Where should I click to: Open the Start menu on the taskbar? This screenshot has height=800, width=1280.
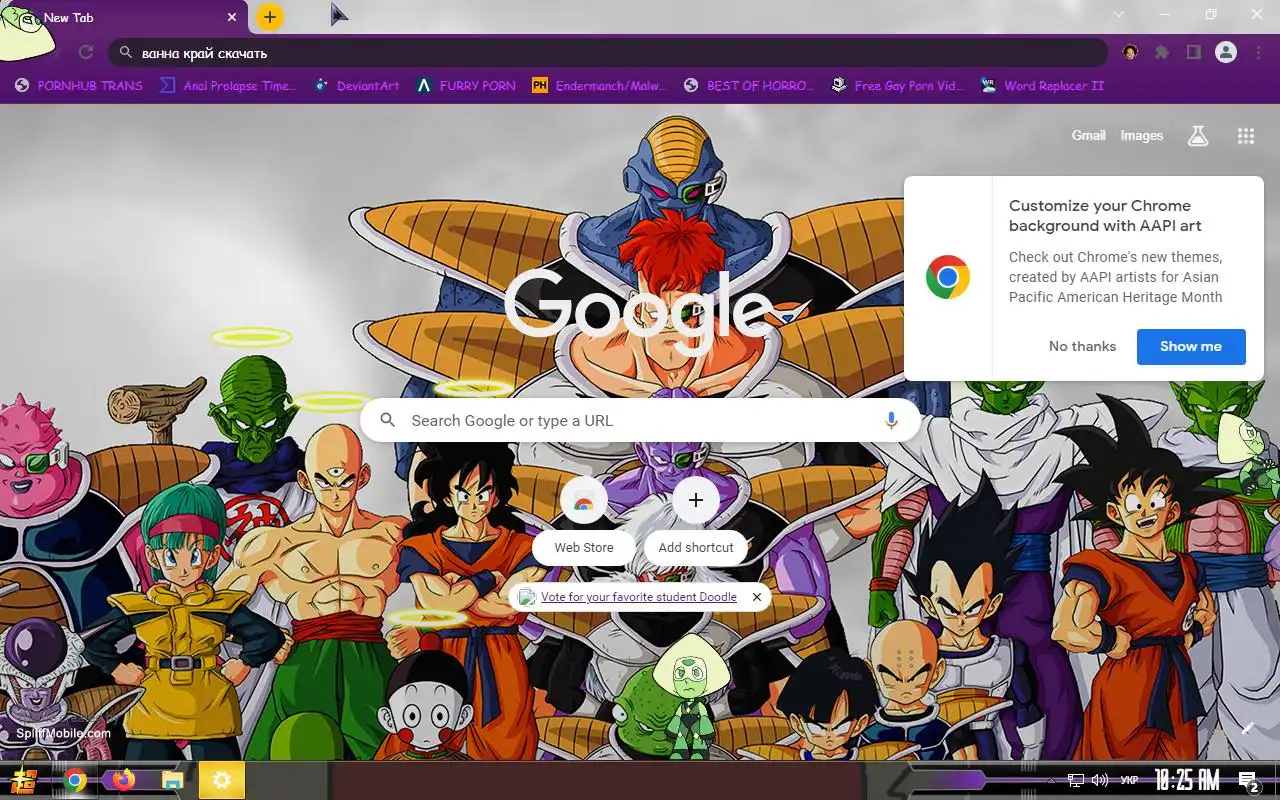[x=25, y=780]
